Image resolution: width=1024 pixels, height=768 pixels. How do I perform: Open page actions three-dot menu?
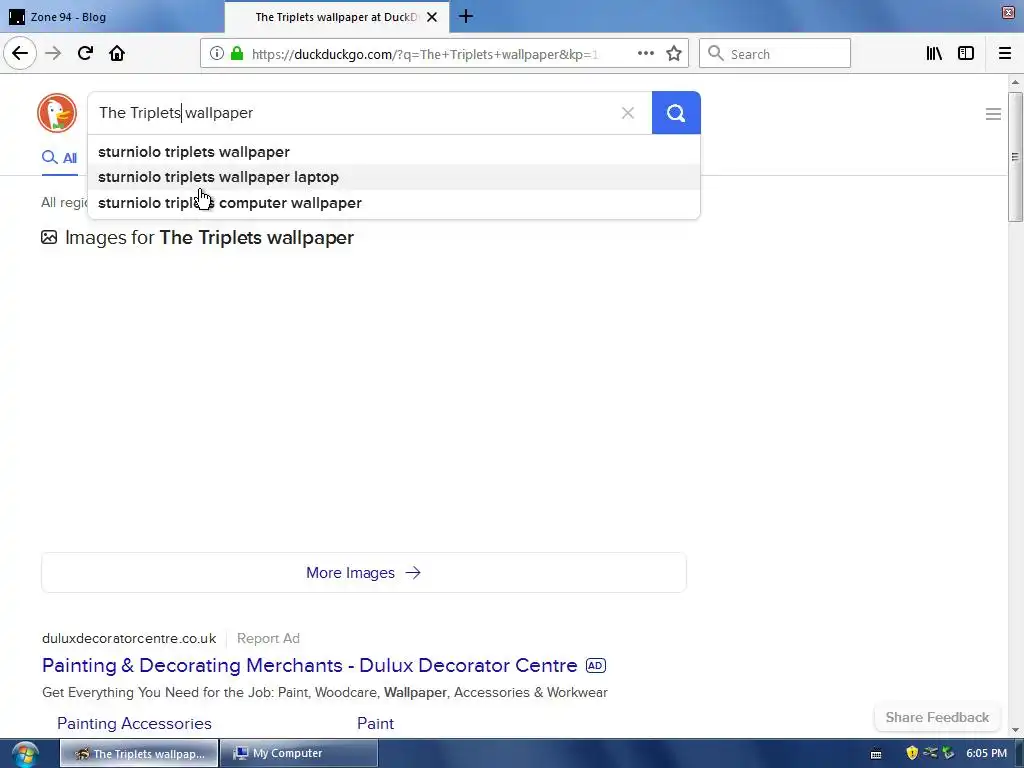point(645,54)
